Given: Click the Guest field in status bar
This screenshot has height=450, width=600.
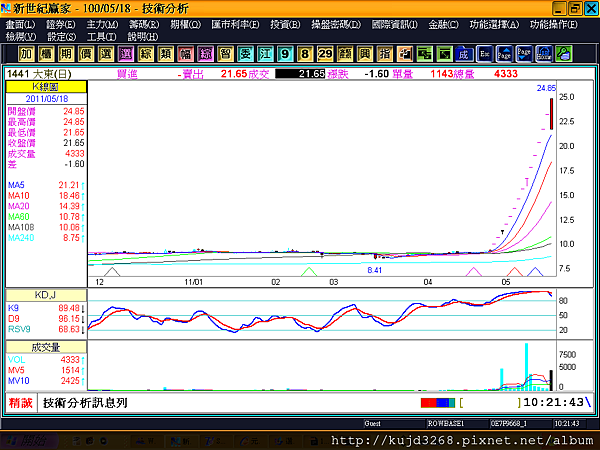Looking at the screenshot, I should point(393,424).
